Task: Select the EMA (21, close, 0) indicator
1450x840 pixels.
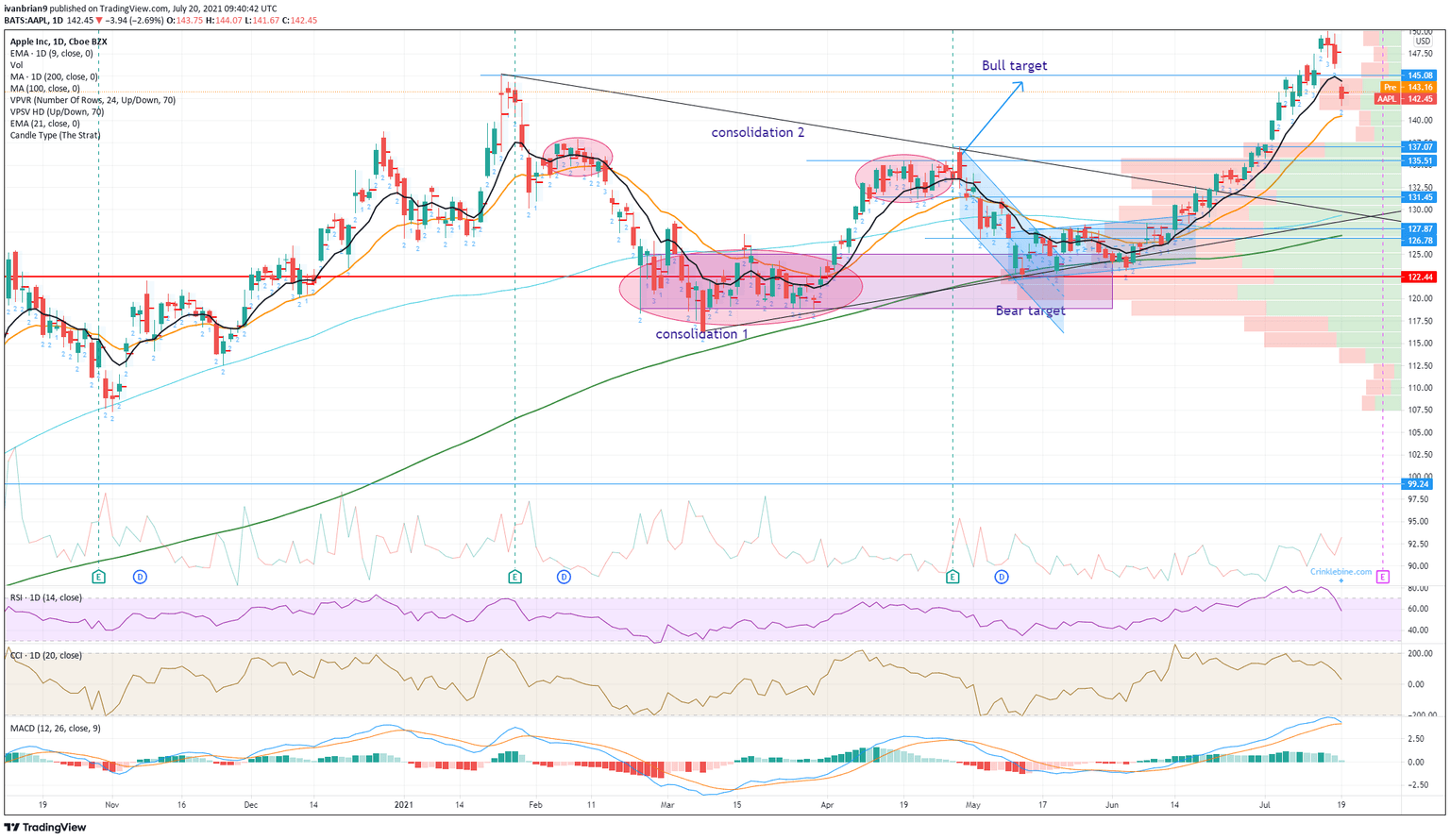Action: [x=45, y=124]
